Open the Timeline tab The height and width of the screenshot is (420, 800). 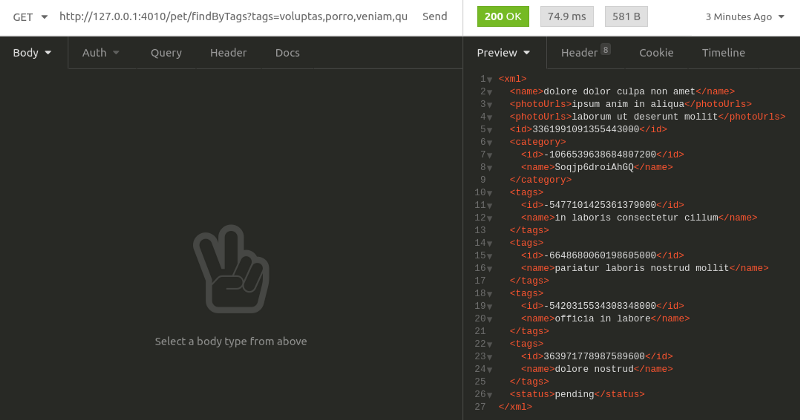point(723,53)
